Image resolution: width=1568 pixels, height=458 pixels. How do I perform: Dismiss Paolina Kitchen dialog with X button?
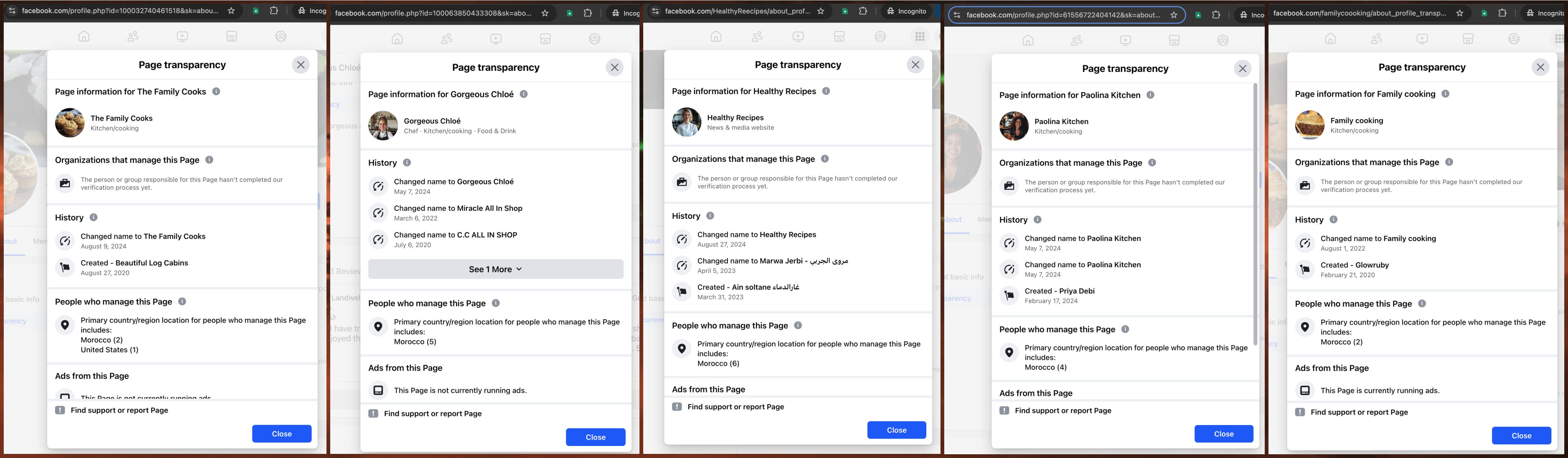[1242, 69]
